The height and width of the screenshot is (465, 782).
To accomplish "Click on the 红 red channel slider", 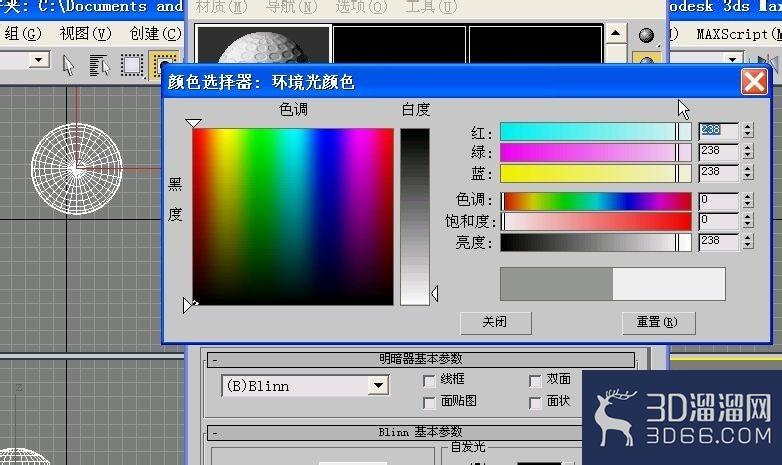I will pos(595,132).
